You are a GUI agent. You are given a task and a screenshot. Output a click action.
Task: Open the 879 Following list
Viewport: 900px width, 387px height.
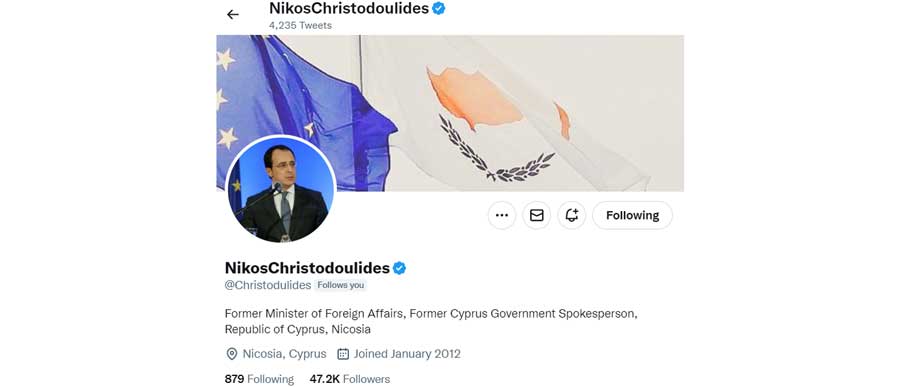pos(259,379)
